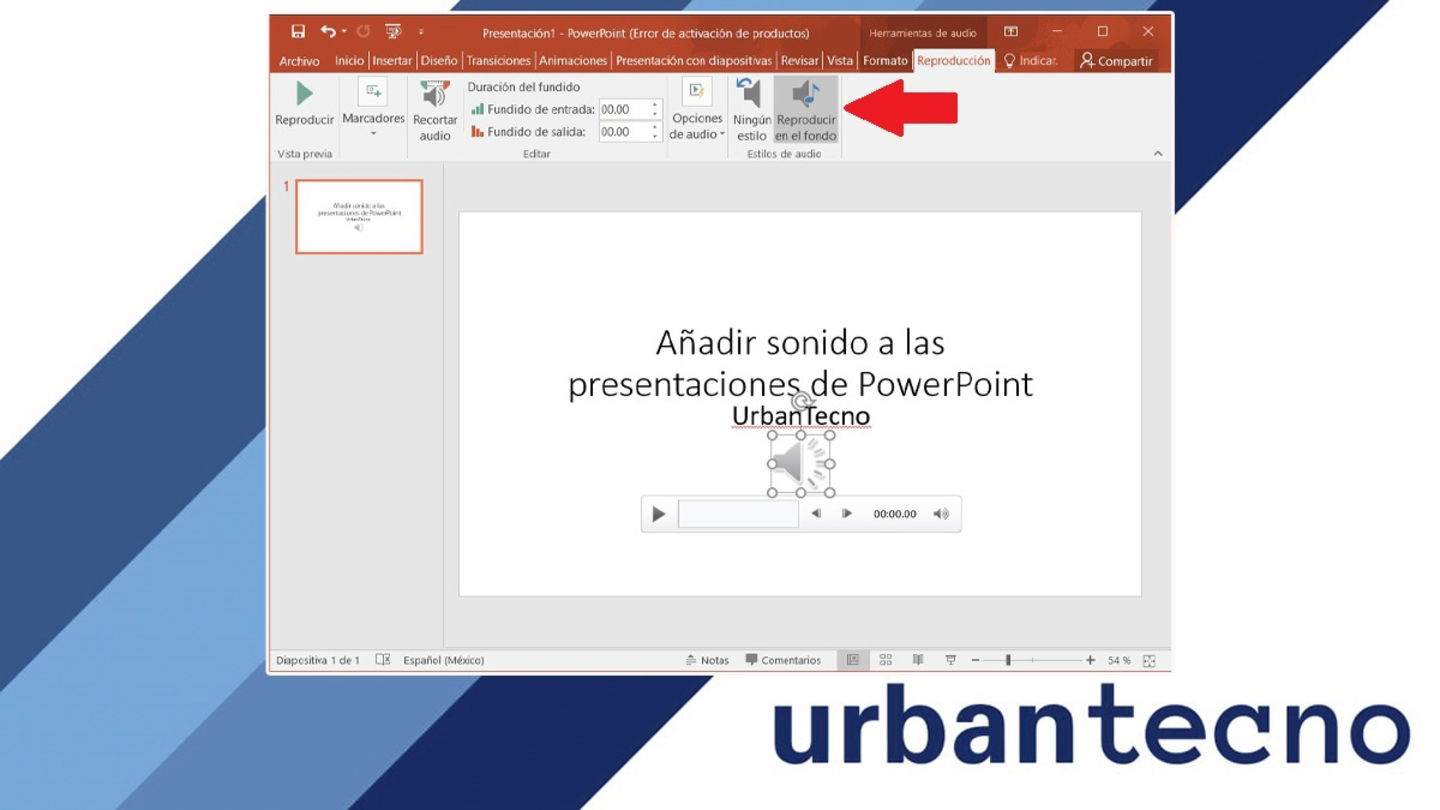Click the UrbanTecno subtitle text
This screenshot has height=810, width=1440.
click(800, 415)
